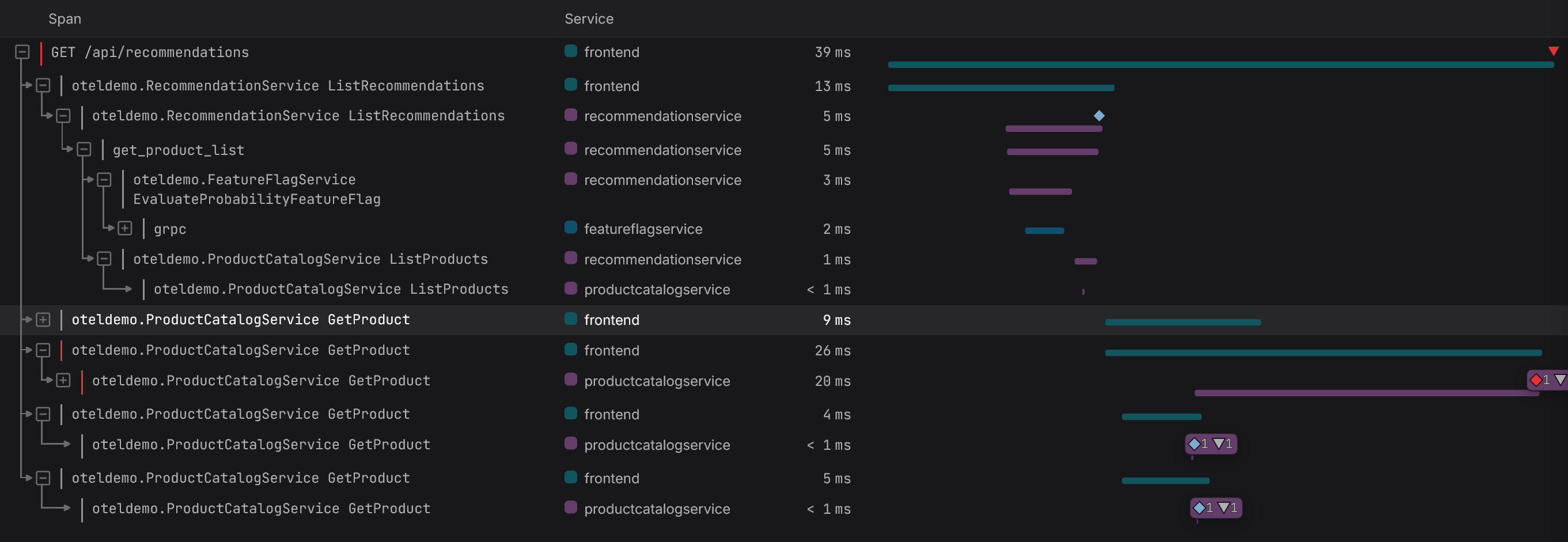Viewport: 1568px width, 542px height.
Task: Expand the grpc span node
Action: (x=125, y=229)
